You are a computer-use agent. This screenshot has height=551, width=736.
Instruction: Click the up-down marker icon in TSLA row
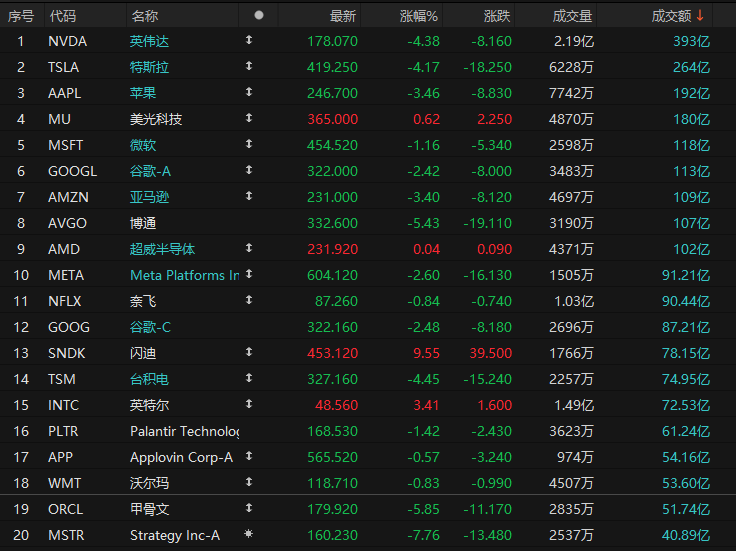coord(249,66)
